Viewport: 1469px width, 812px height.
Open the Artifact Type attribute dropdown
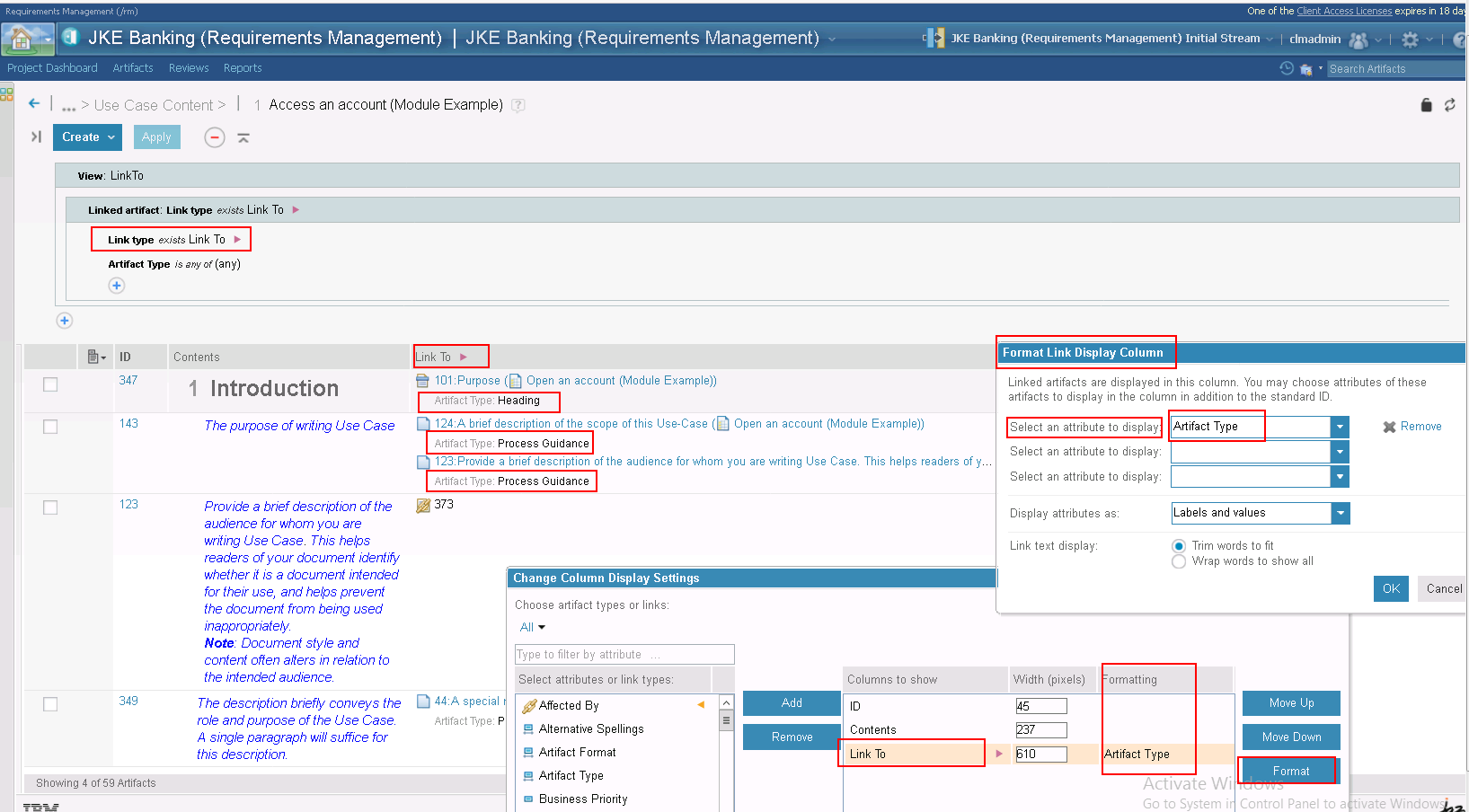[x=1340, y=427]
